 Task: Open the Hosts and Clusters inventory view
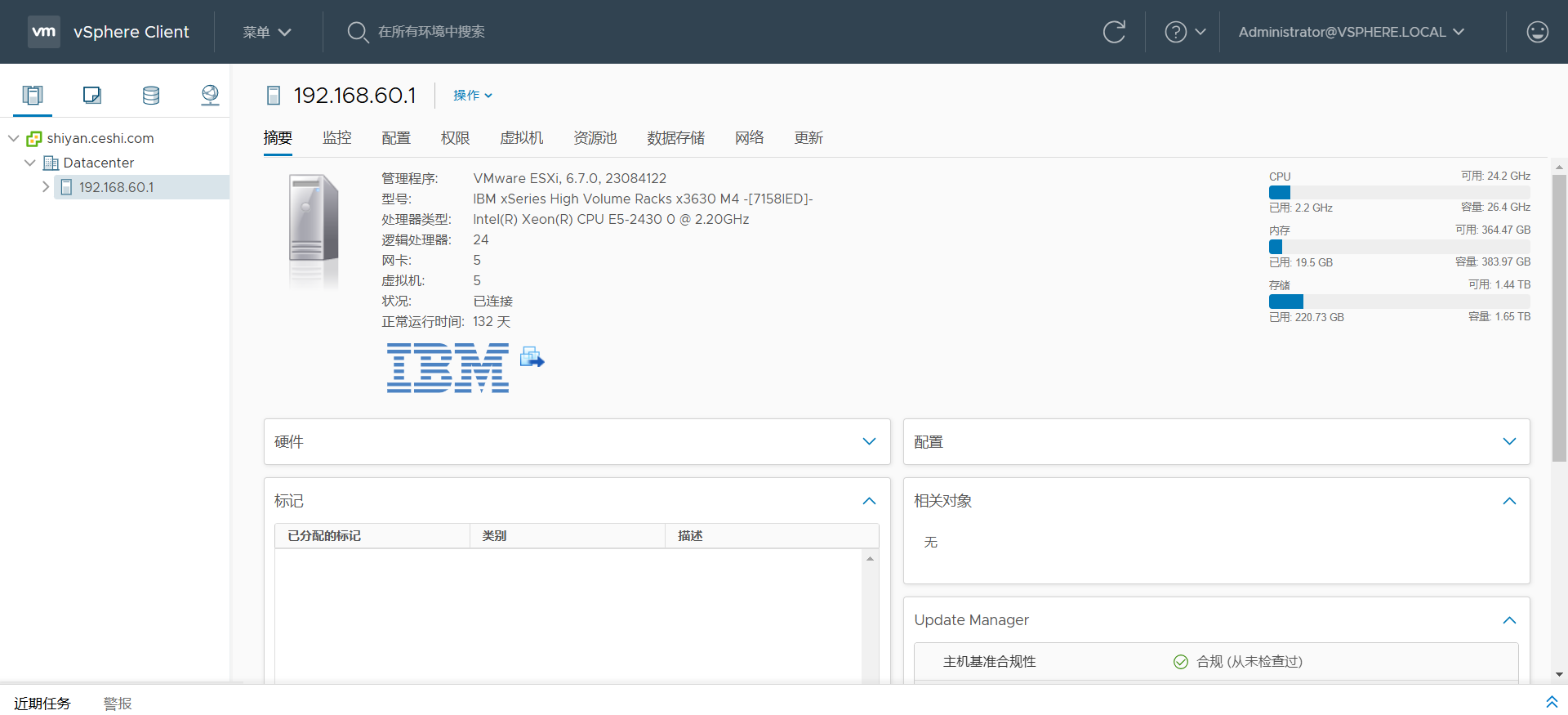33,95
